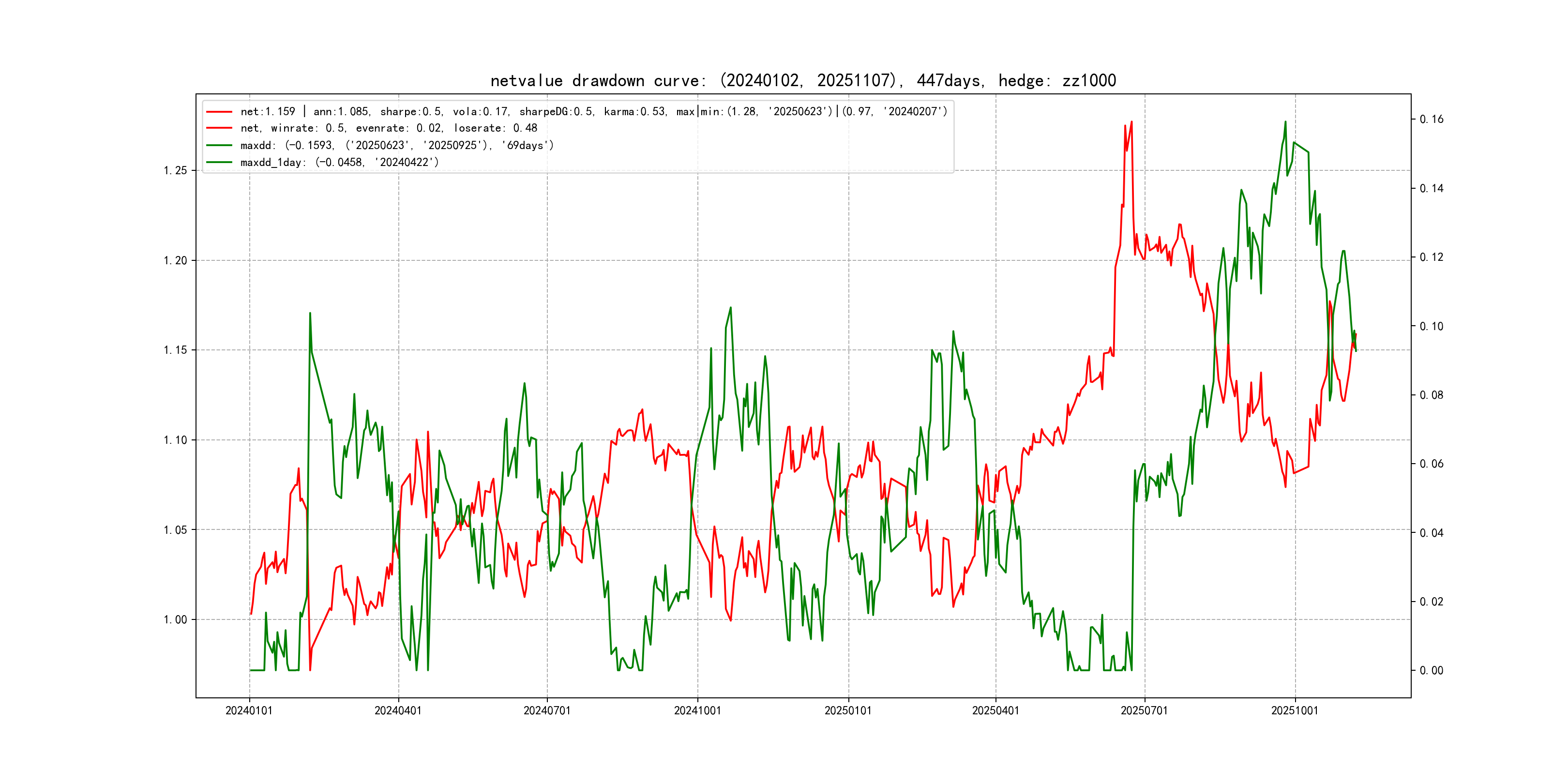The height and width of the screenshot is (784, 1568).
Task: Click the maxdd_1day legend text entry
Action: 339,163
